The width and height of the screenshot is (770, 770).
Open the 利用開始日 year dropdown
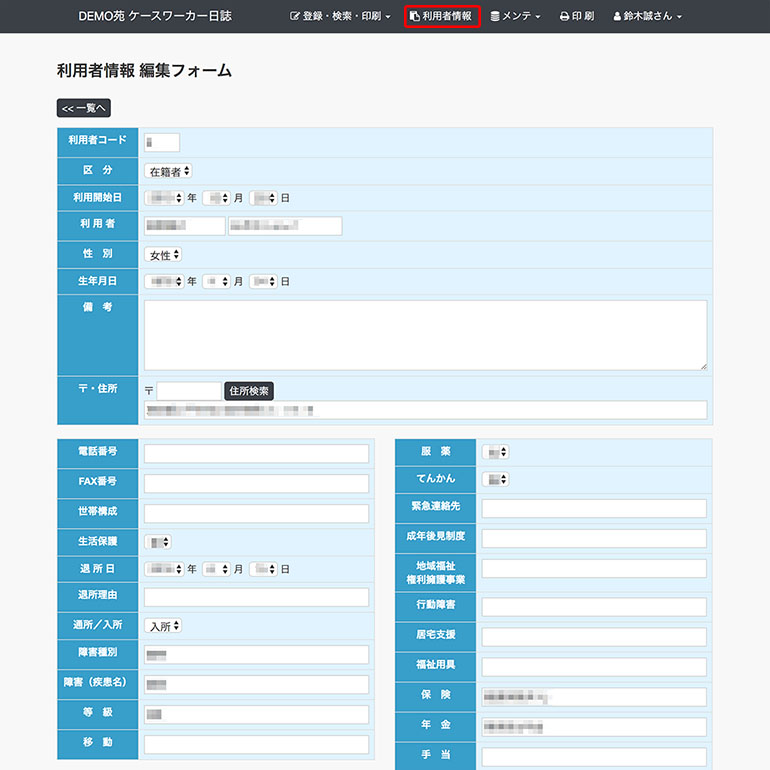click(165, 198)
